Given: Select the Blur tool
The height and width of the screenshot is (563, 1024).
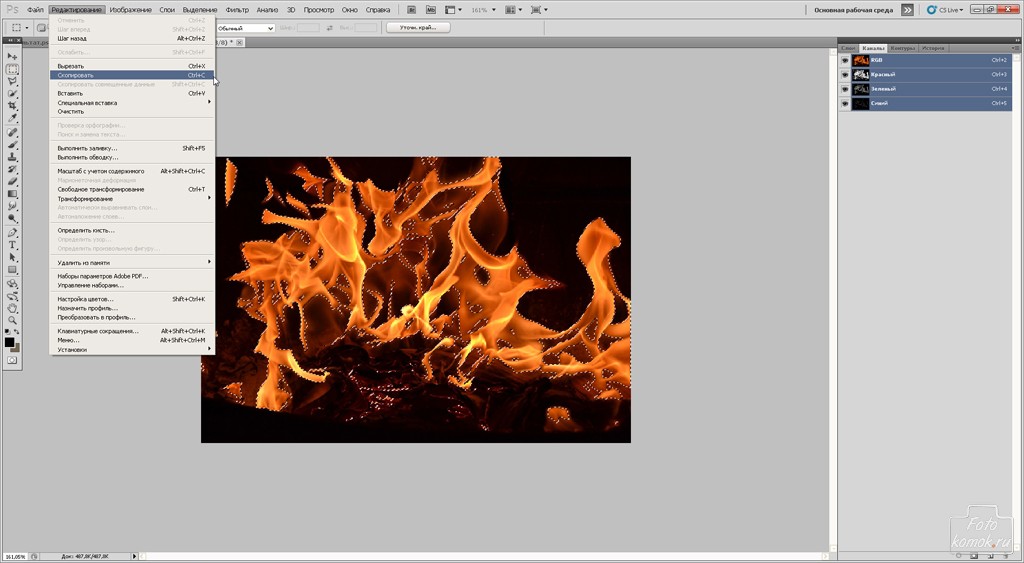Looking at the screenshot, I should [x=12, y=207].
